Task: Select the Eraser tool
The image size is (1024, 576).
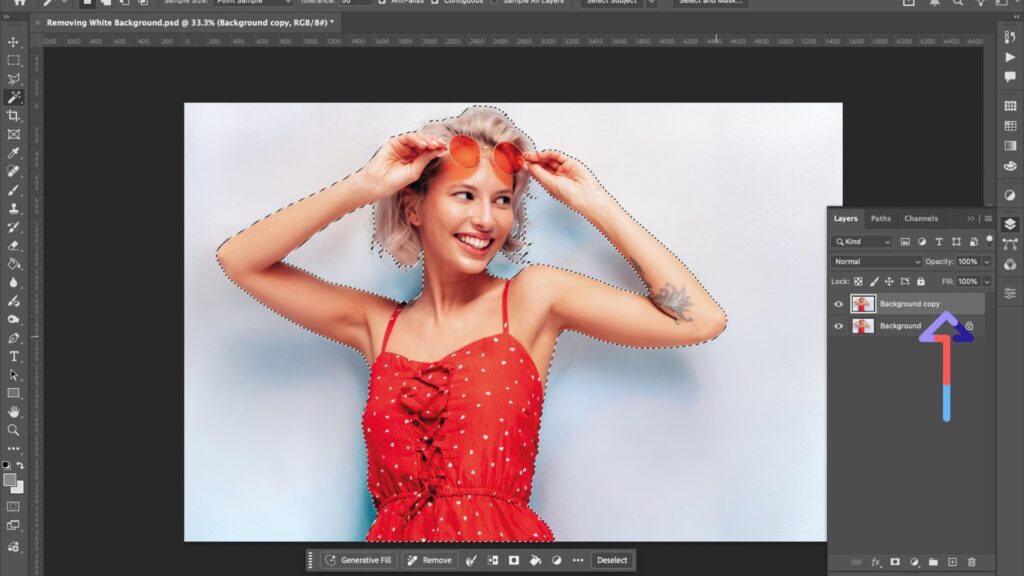Action: (x=13, y=246)
